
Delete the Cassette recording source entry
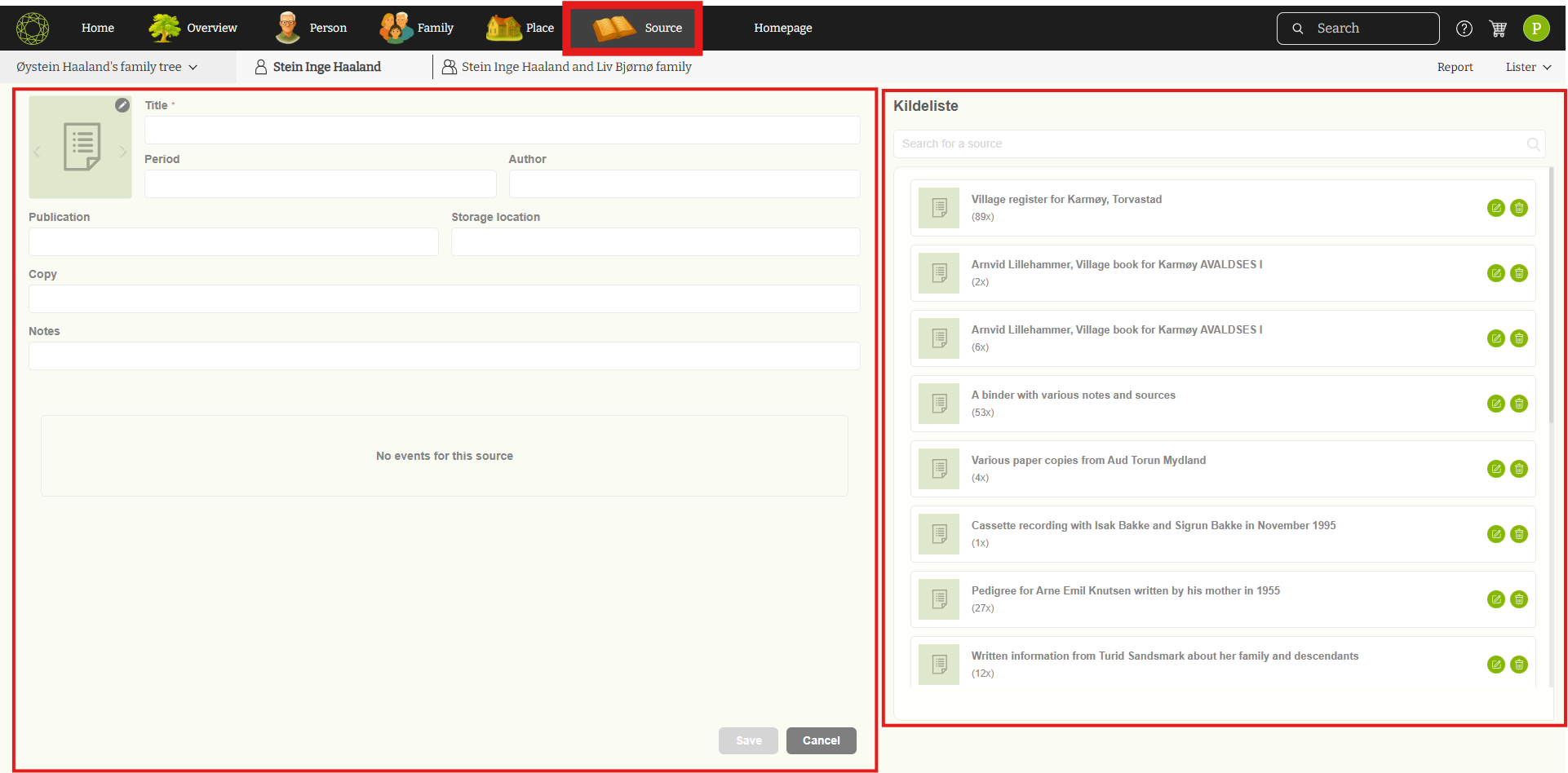click(1518, 534)
